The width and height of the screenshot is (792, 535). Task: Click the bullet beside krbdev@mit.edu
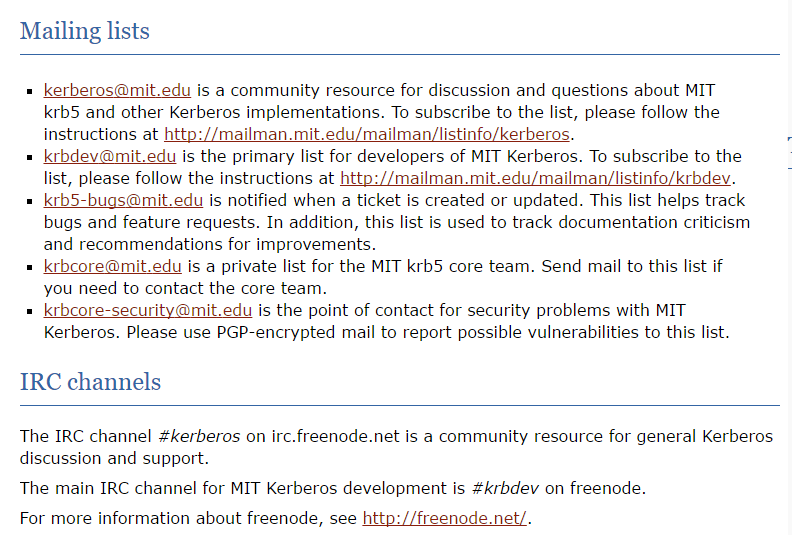pos(30,158)
